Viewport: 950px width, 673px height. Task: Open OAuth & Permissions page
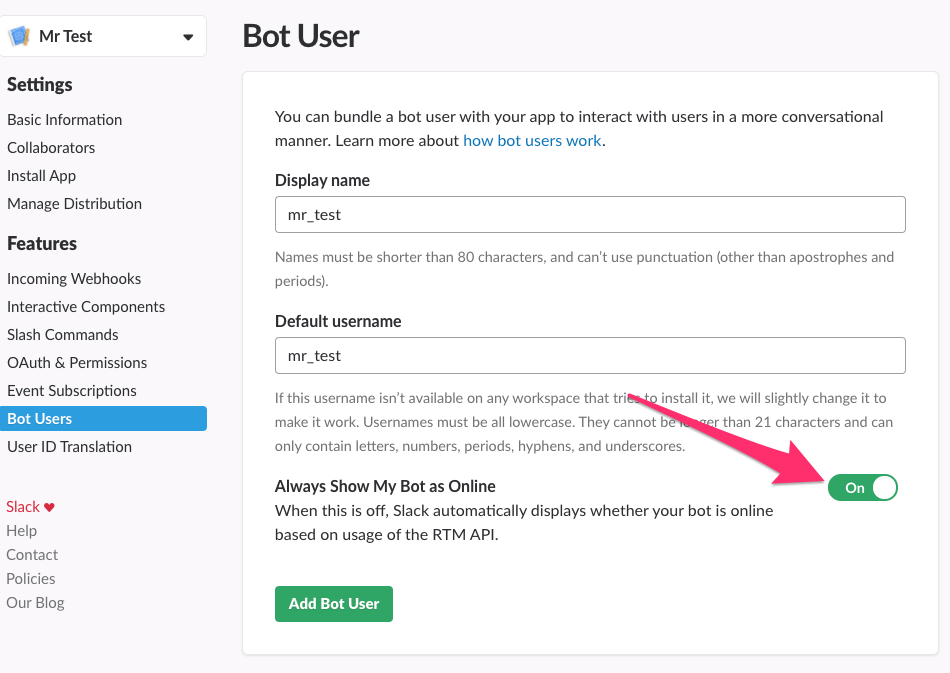77,363
